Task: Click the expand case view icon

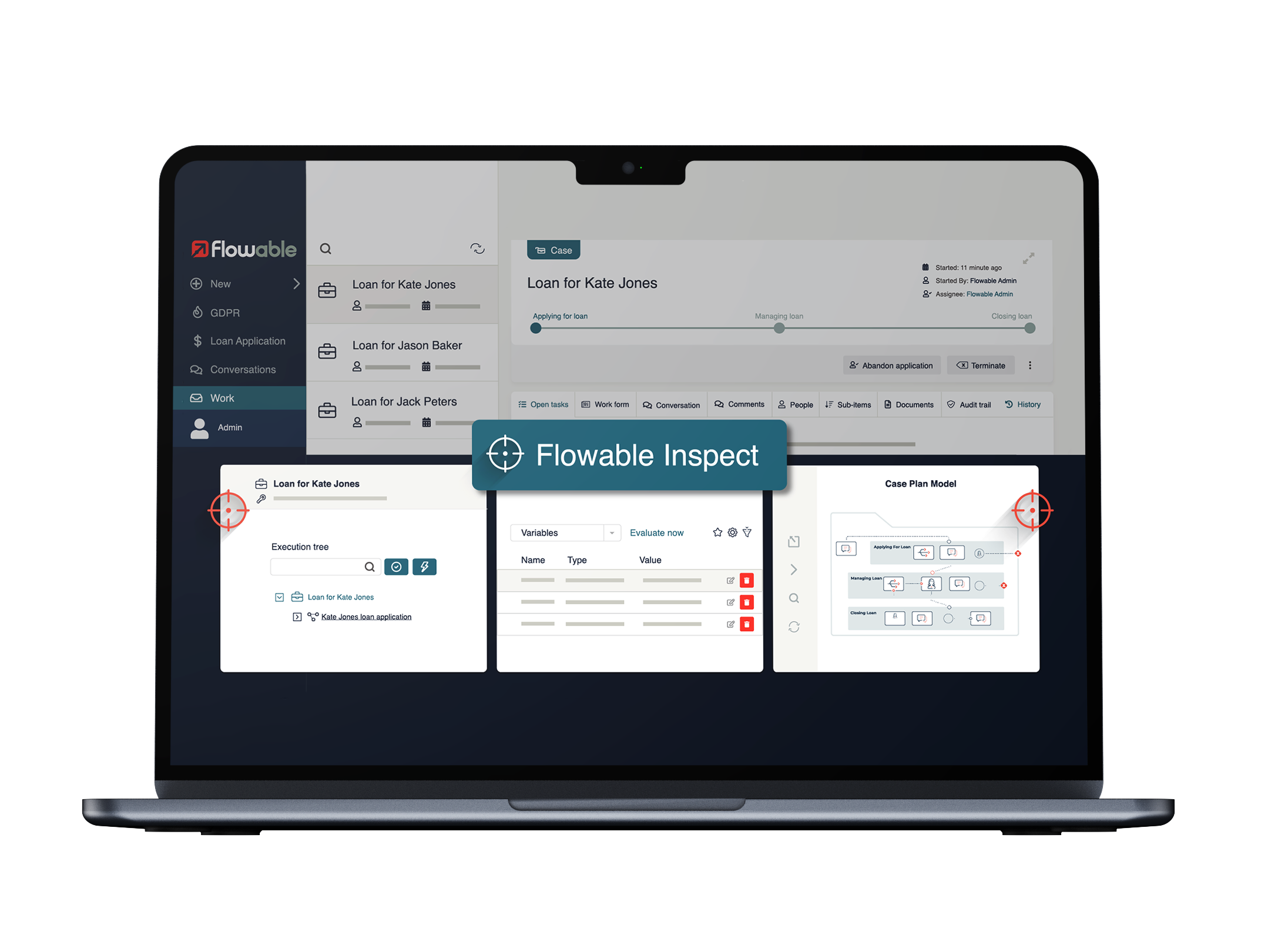Action: tap(1029, 258)
